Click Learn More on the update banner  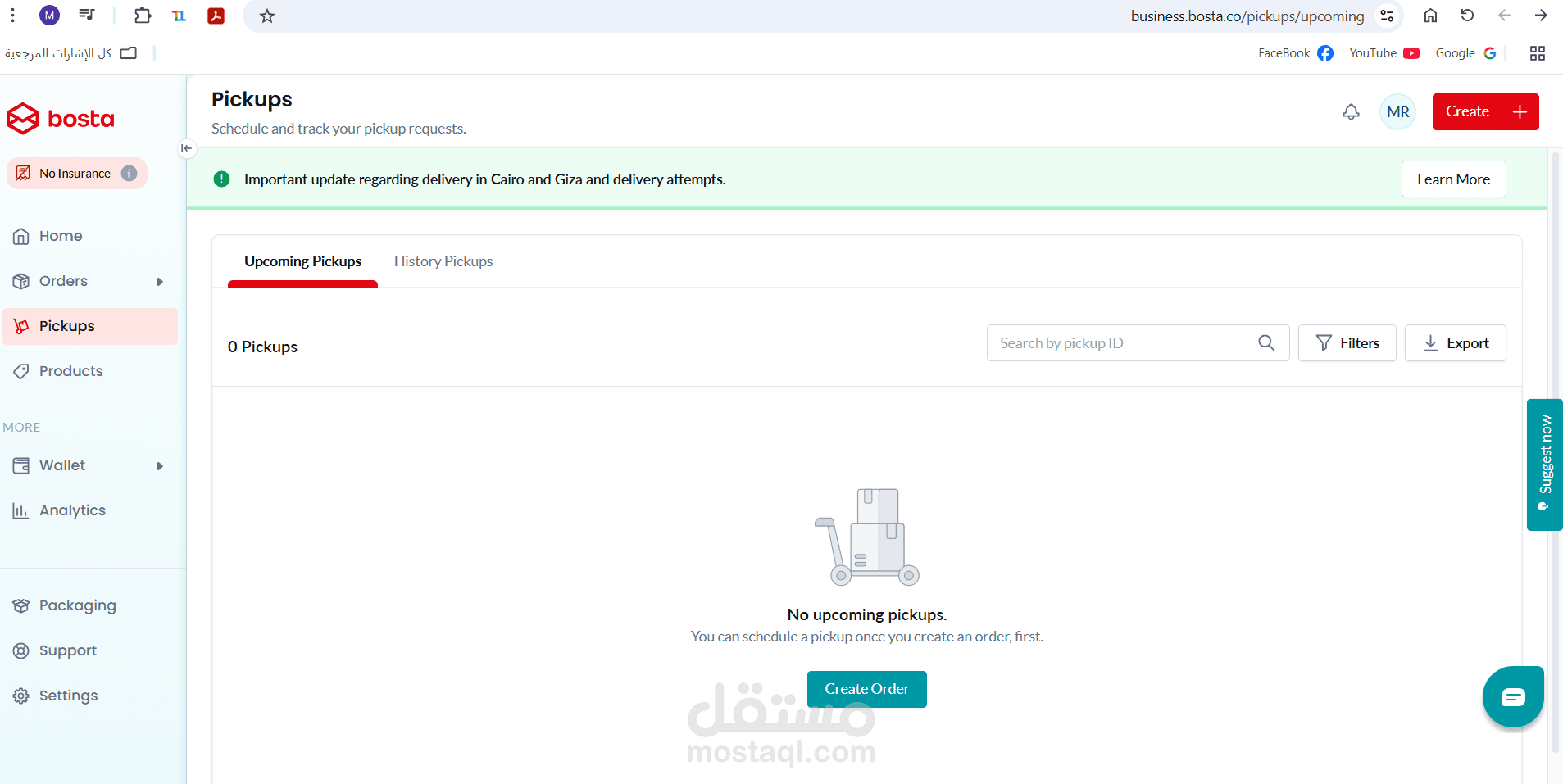pyautogui.click(x=1453, y=179)
